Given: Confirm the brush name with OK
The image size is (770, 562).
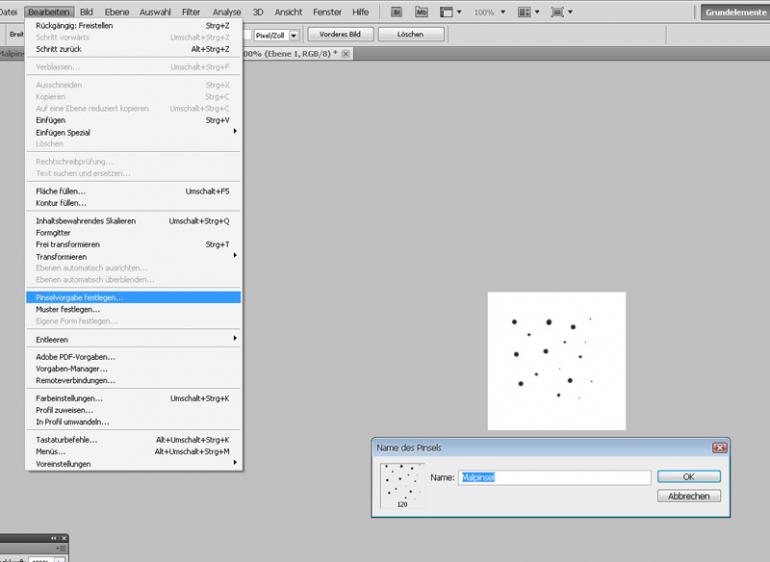Looking at the screenshot, I should (688, 477).
